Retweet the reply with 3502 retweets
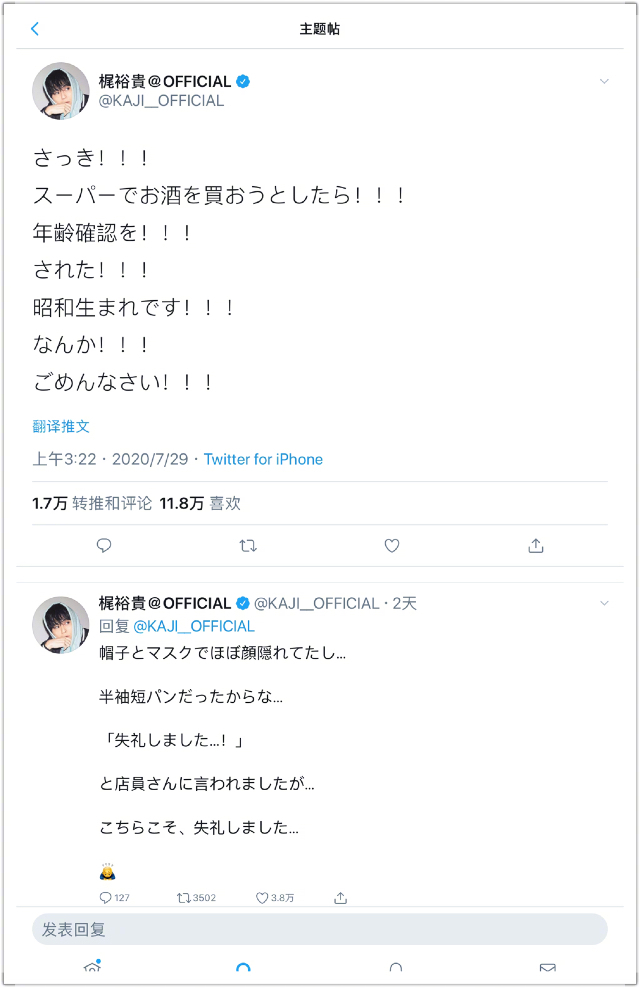The width and height of the screenshot is (640, 988). 183,898
